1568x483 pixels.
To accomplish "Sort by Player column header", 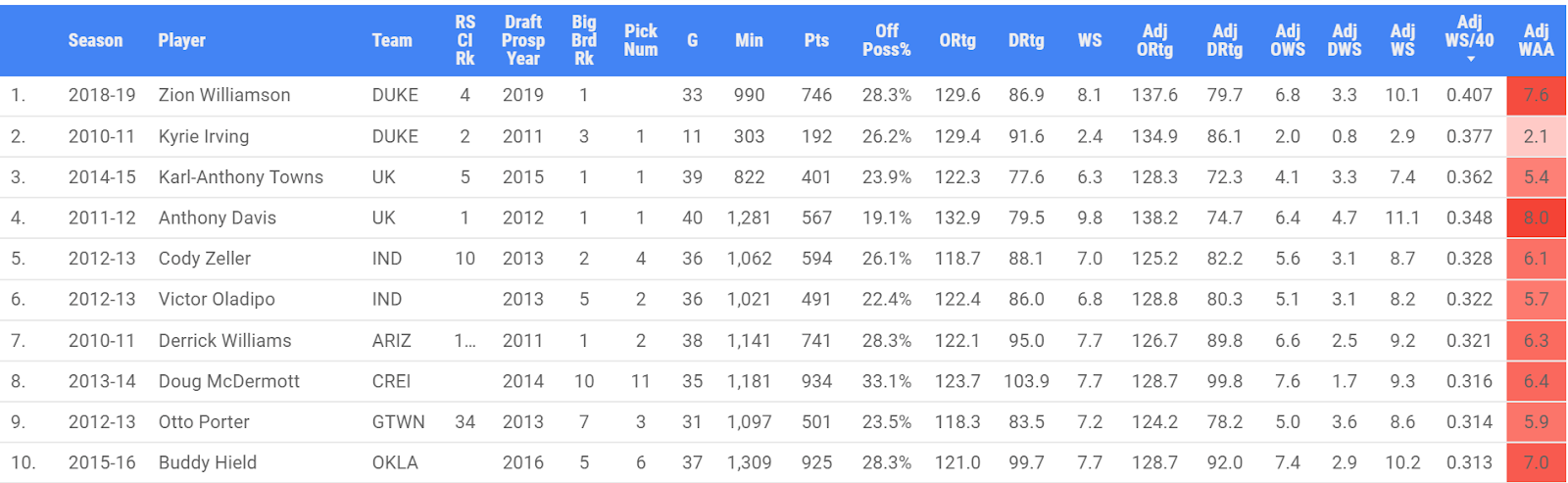I will tap(181, 40).
